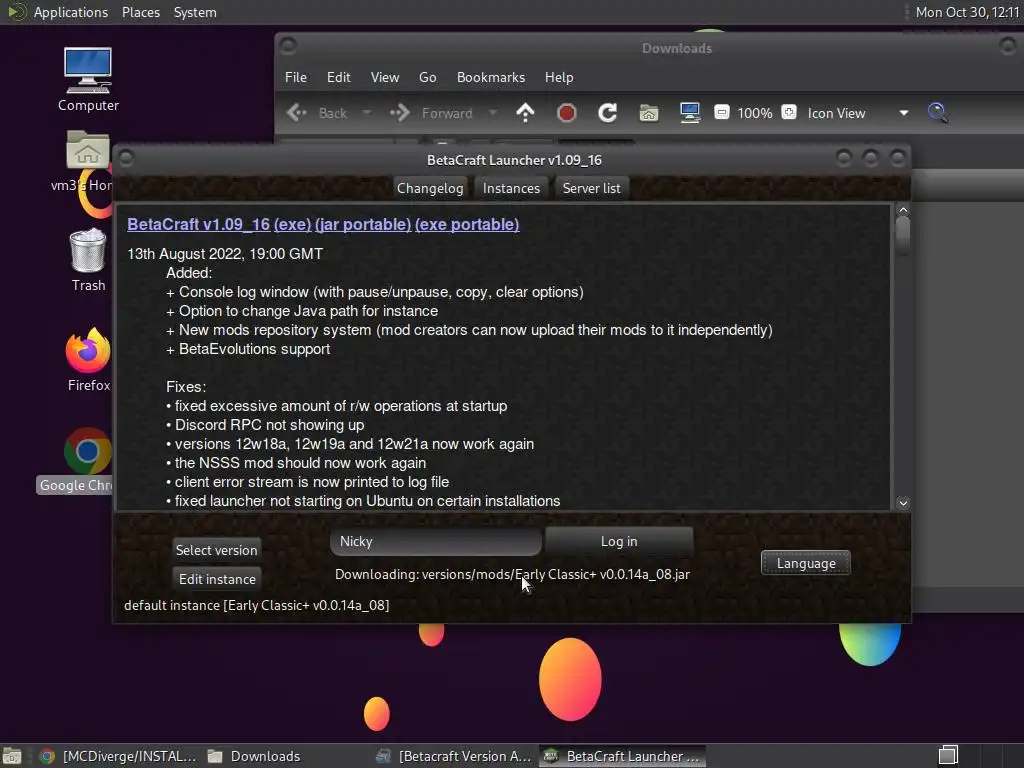
Task: Click Downloading status text in launcher
Action: point(512,575)
